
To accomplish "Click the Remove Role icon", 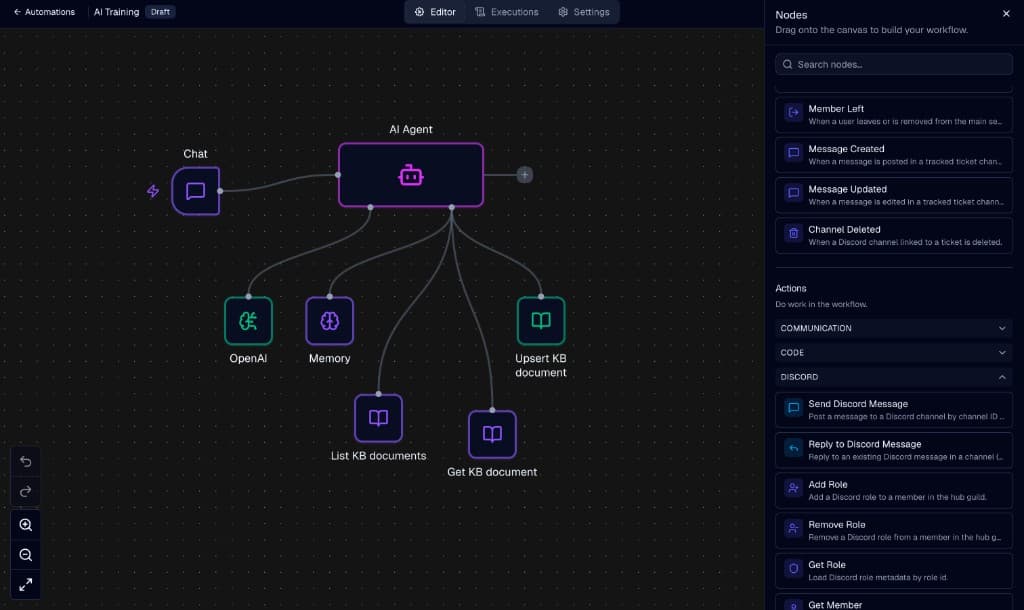I will (793, 528).
